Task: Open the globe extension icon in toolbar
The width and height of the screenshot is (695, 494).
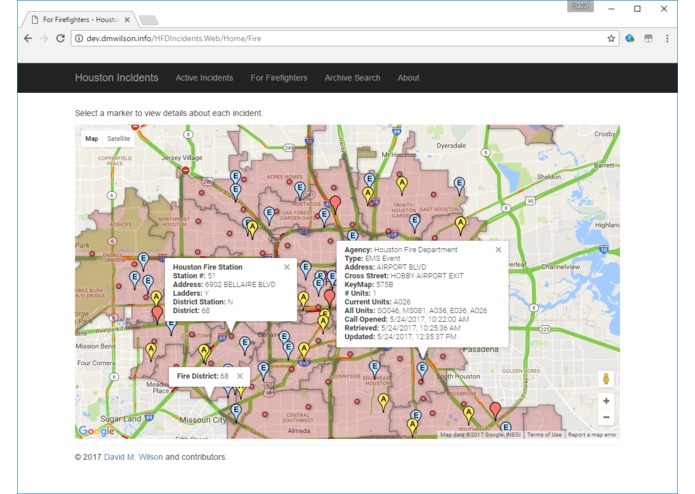Action: pos(630,39)
